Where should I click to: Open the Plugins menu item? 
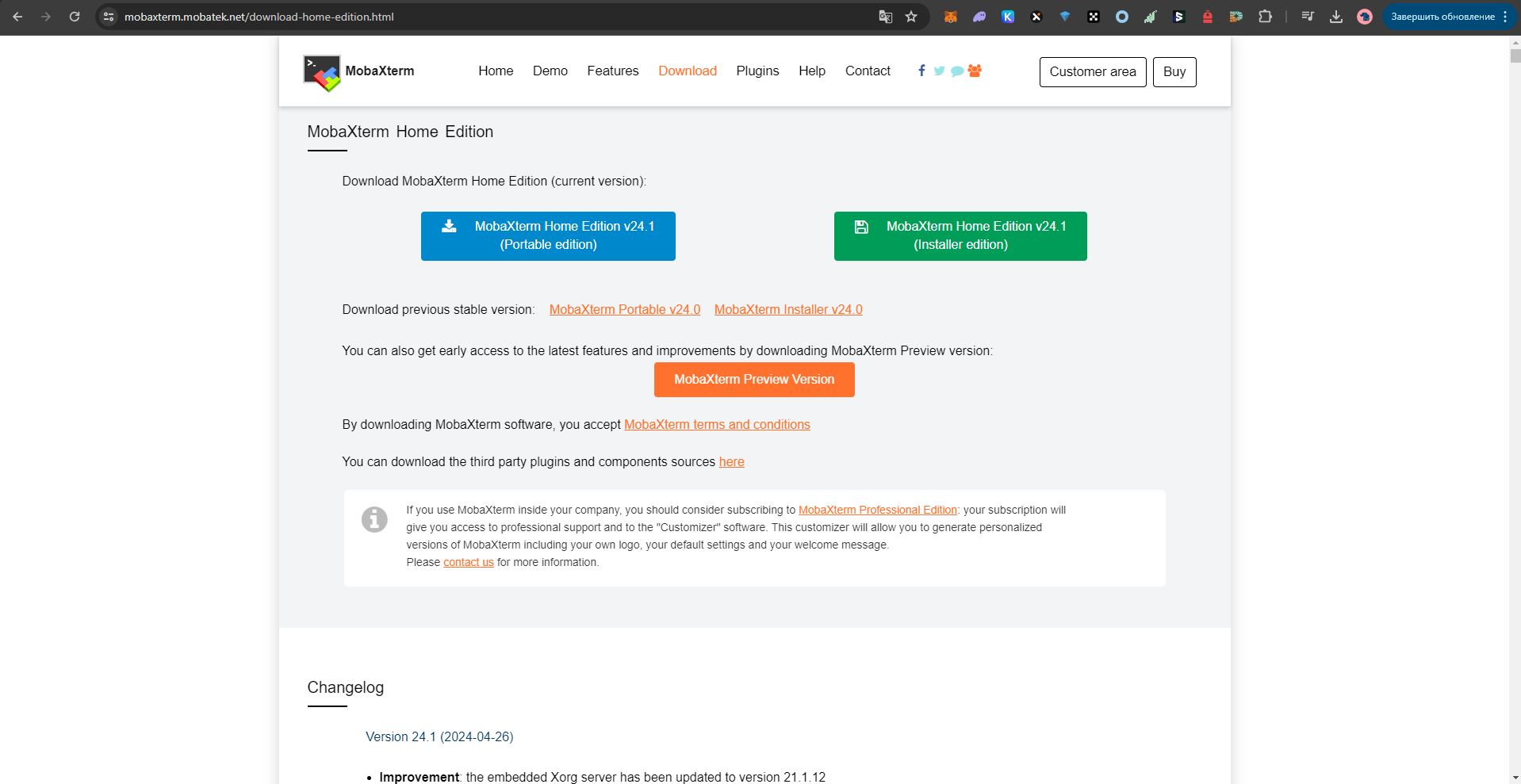(757, 71)
